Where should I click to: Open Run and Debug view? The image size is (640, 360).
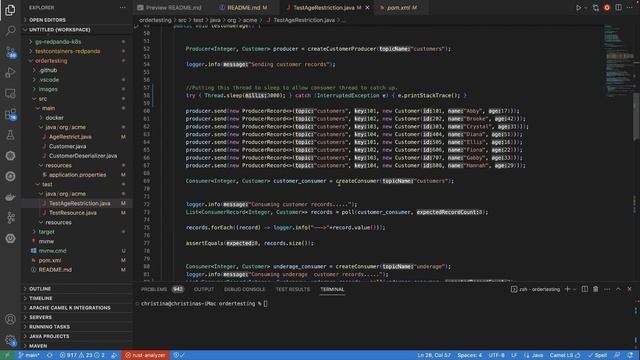(10, 73)
